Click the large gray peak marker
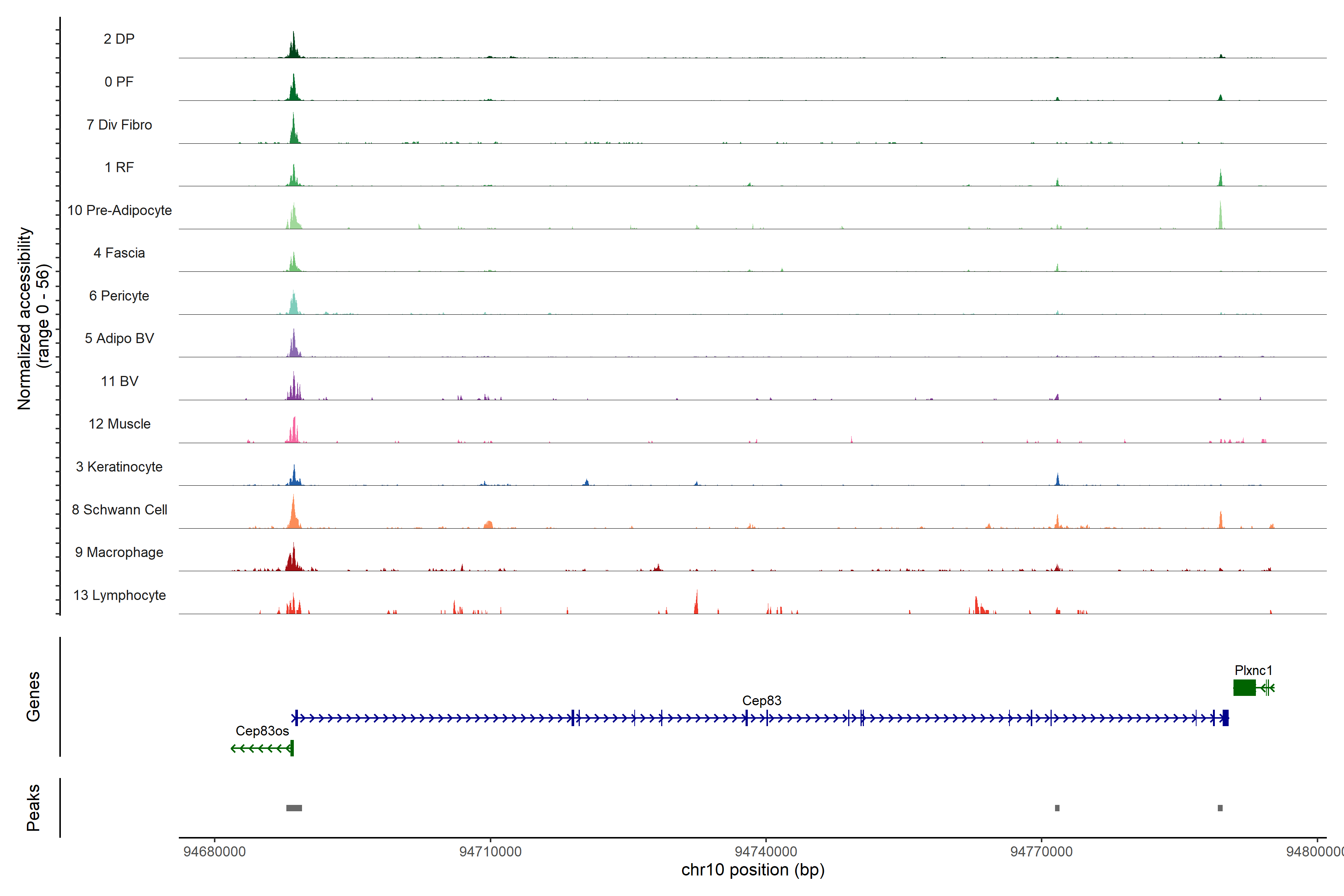Viewport: 1344px width, 896px height. coord(294,808)
